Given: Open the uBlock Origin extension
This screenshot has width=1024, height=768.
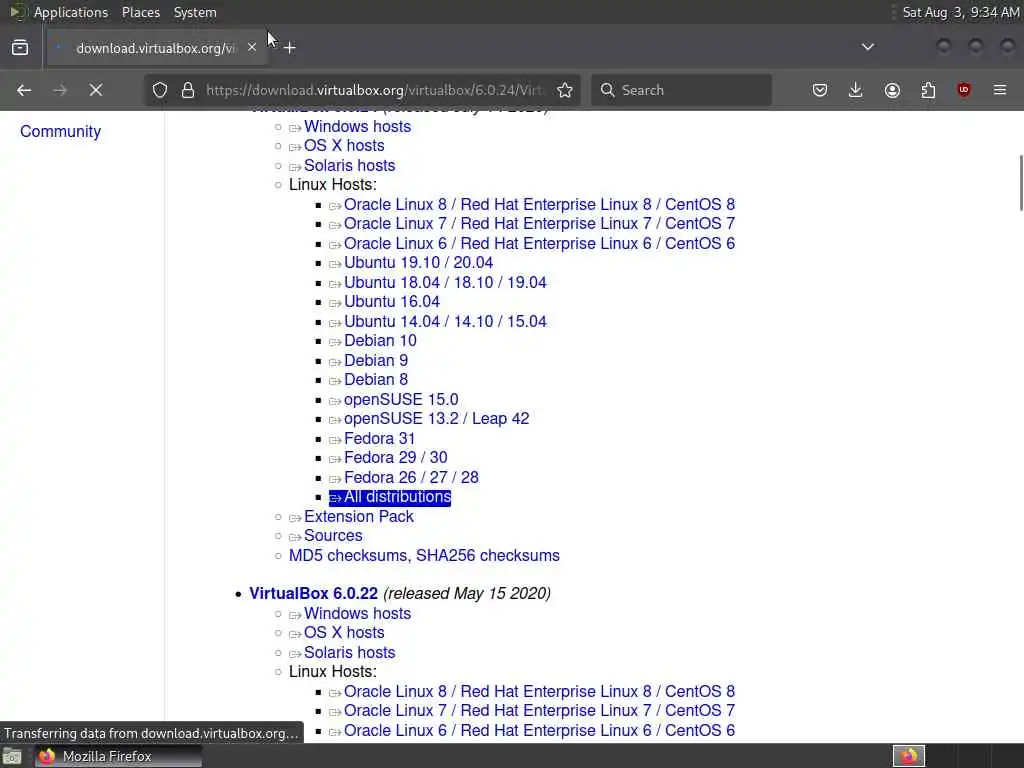Looking at the screenshot, I should pyautogui.click(x=964, y=90).
